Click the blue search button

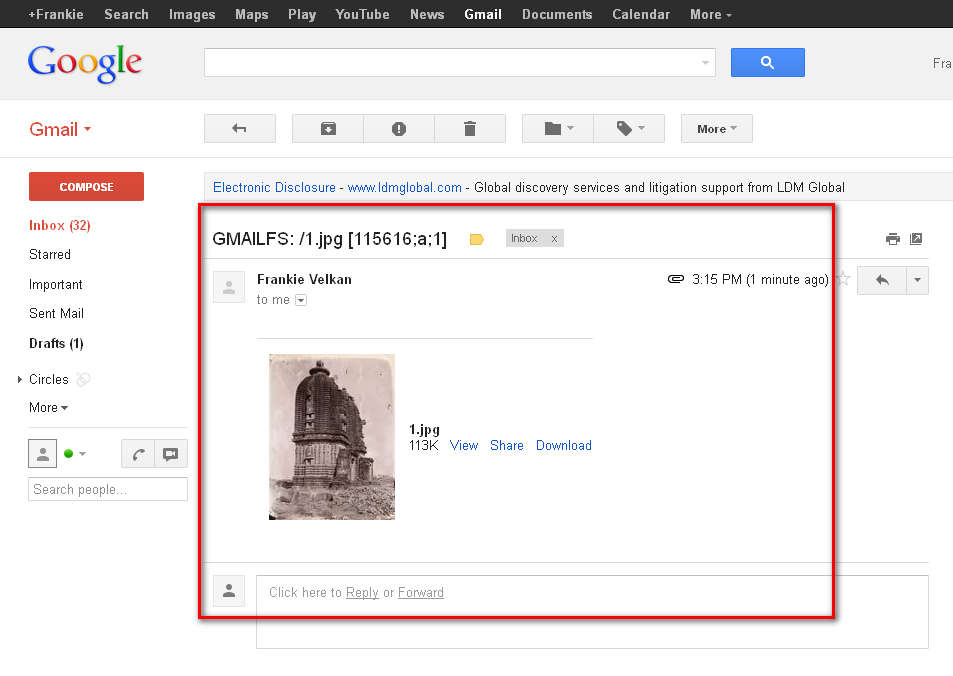(x=768, y=63)
